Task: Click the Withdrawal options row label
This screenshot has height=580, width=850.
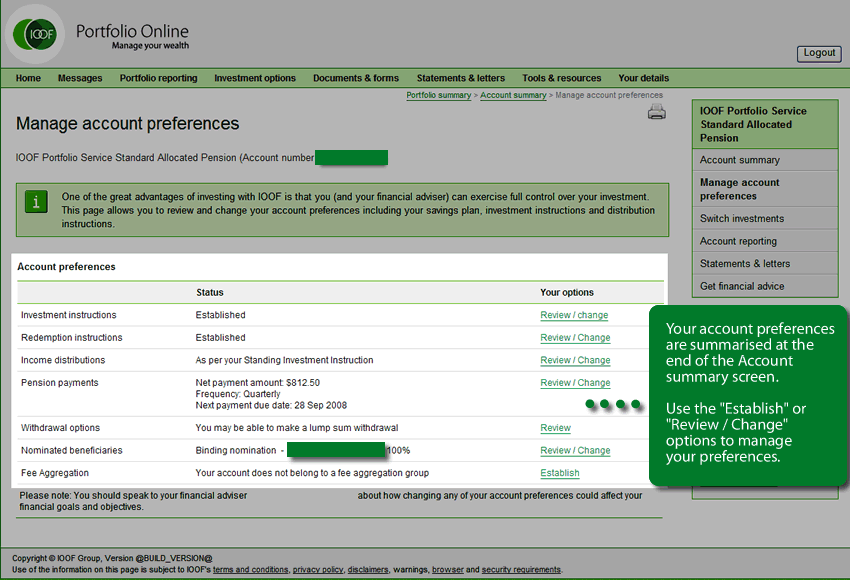Action: (x=60, y=428)
